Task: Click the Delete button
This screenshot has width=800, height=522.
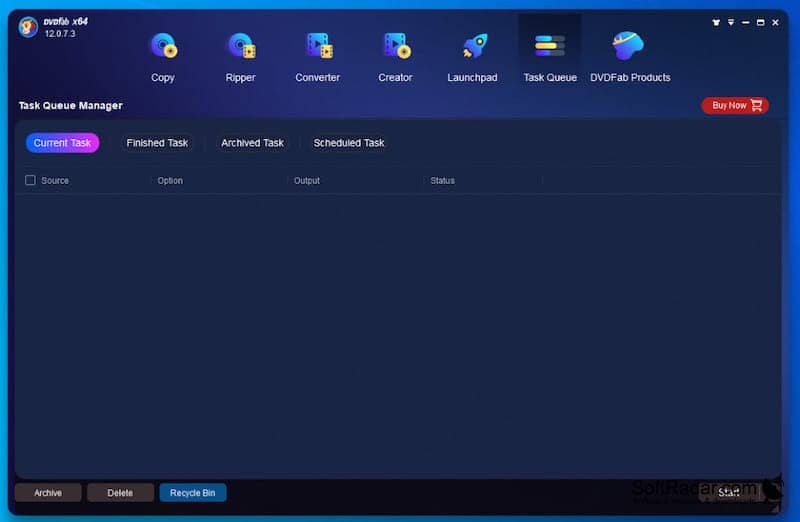Action: [120, 493]
